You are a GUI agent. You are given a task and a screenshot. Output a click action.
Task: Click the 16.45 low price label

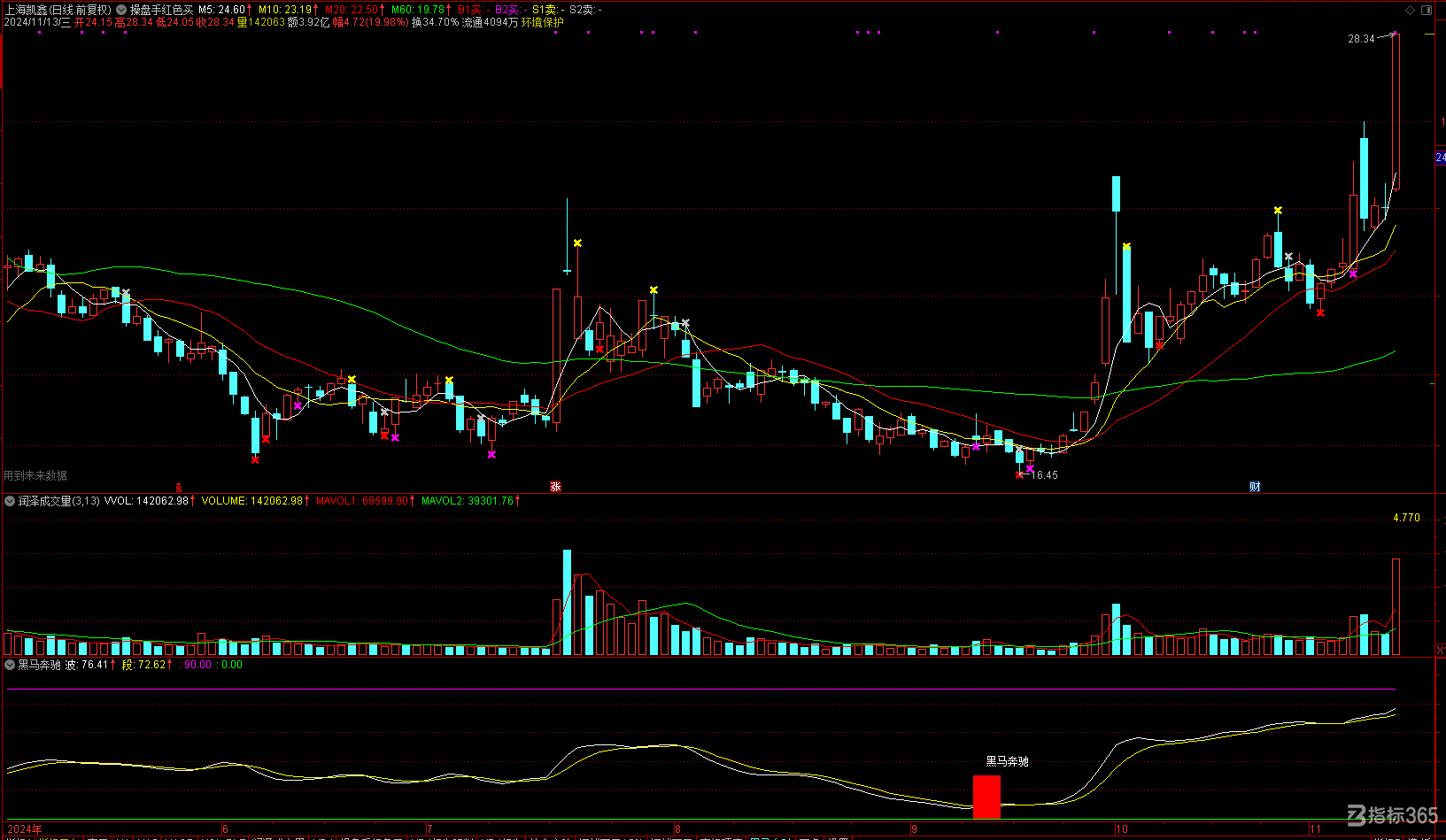coord(1045,475)
